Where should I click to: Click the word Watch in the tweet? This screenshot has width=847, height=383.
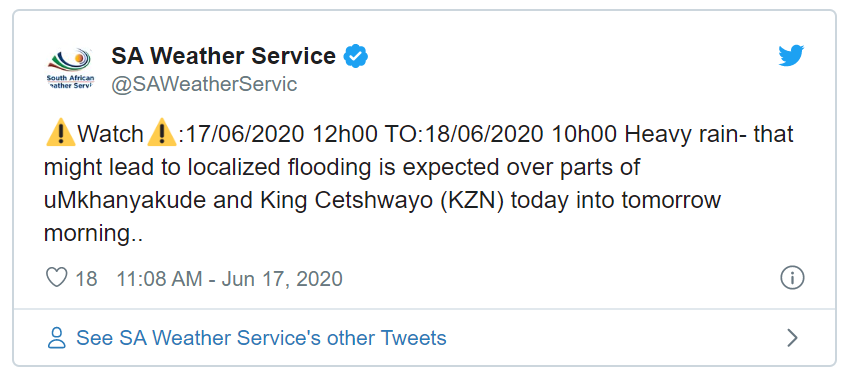coord(111,135)
